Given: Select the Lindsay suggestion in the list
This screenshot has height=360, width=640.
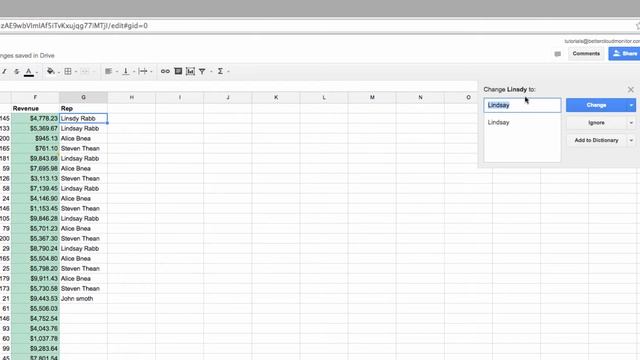Looking at the screenshot, I should click(x=498, y=122).
